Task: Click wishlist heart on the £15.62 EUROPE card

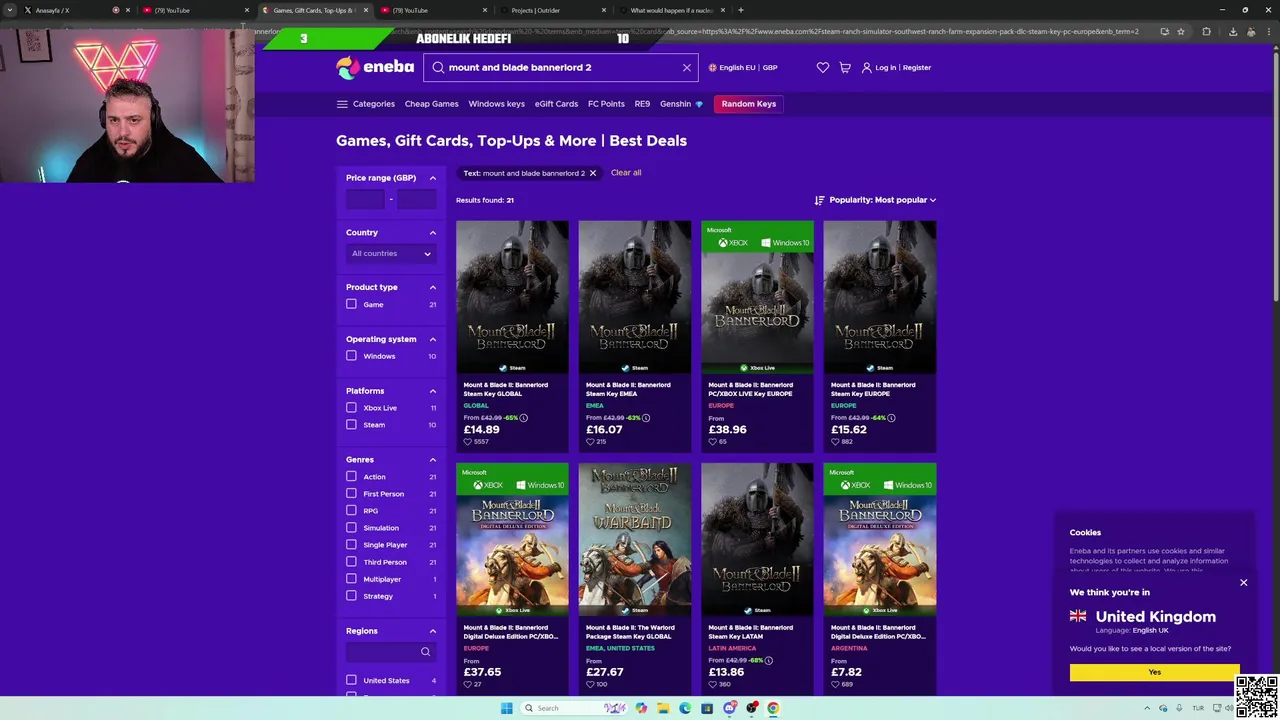Action: (x=835, y=442)
